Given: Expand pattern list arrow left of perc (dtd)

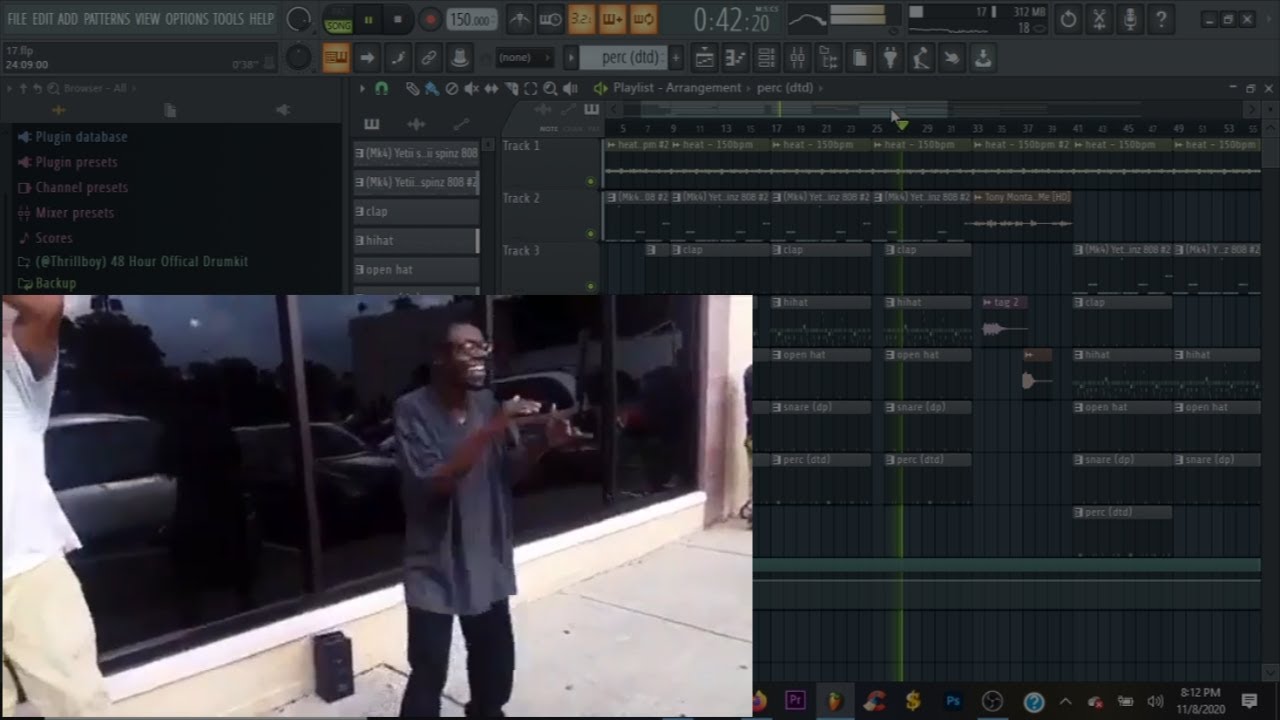Looking at the screenshot, I should 571,58.
